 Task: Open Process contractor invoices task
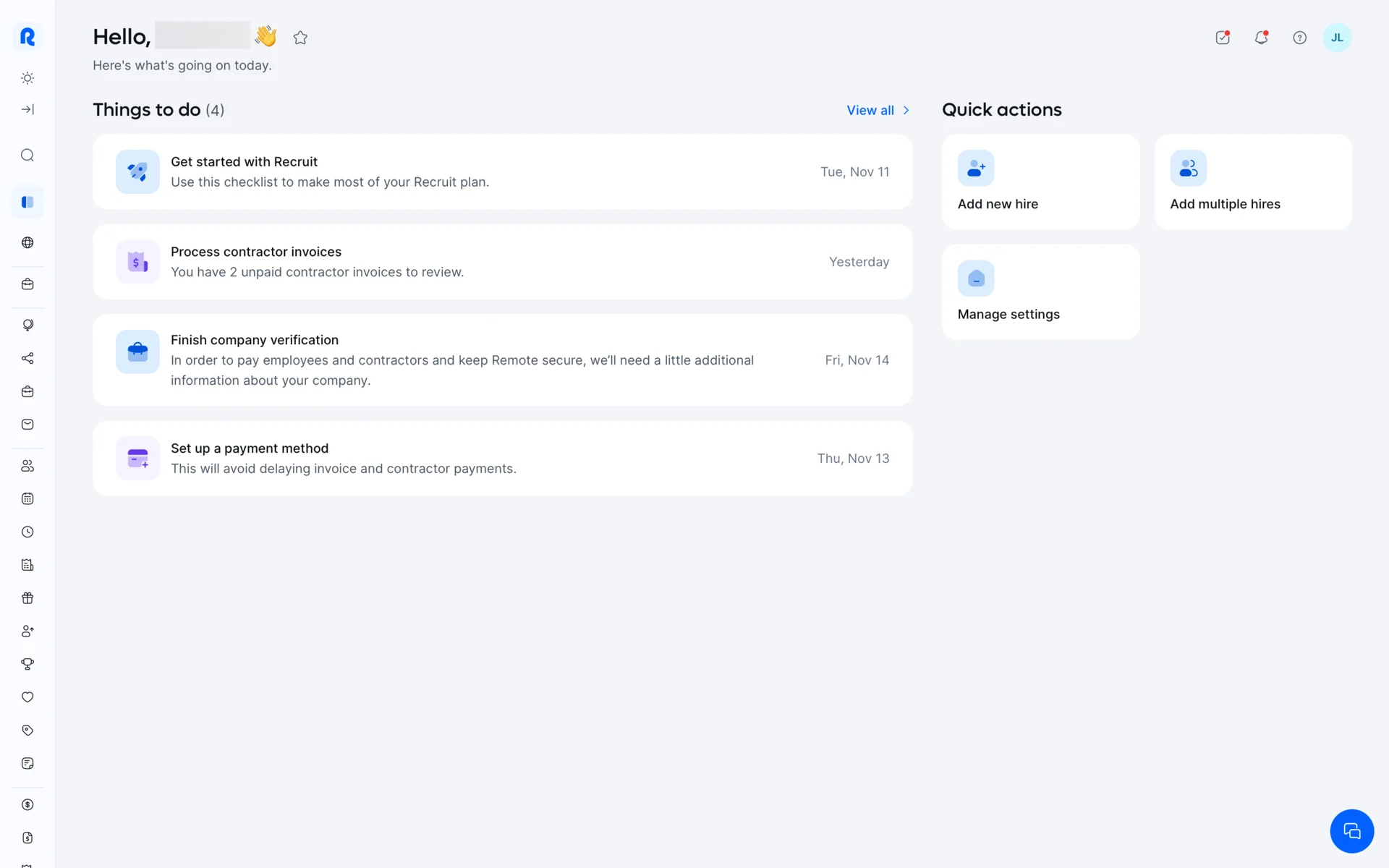pyautogui.click(x=502, y=262)
